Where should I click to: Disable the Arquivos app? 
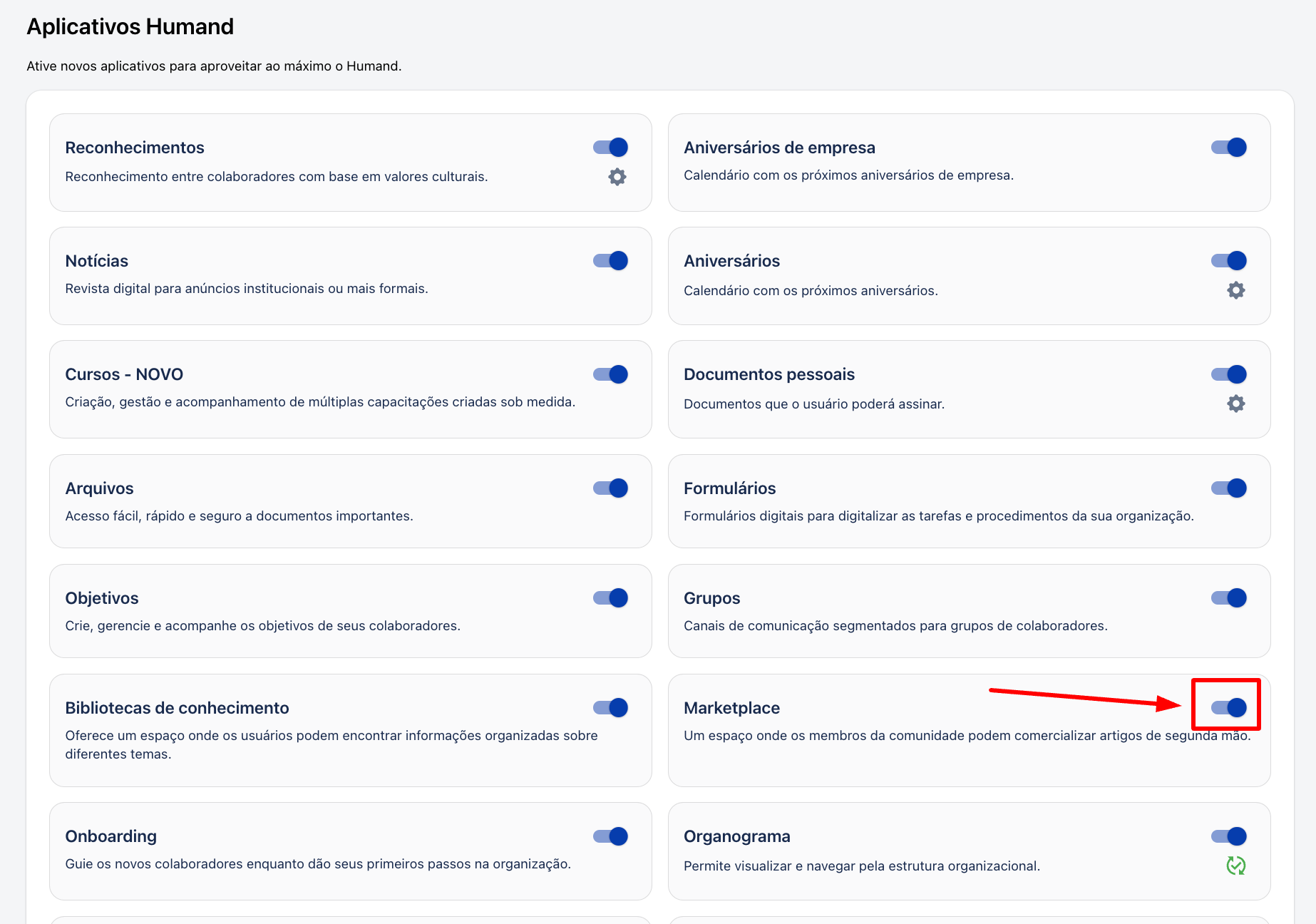(610, 488)
